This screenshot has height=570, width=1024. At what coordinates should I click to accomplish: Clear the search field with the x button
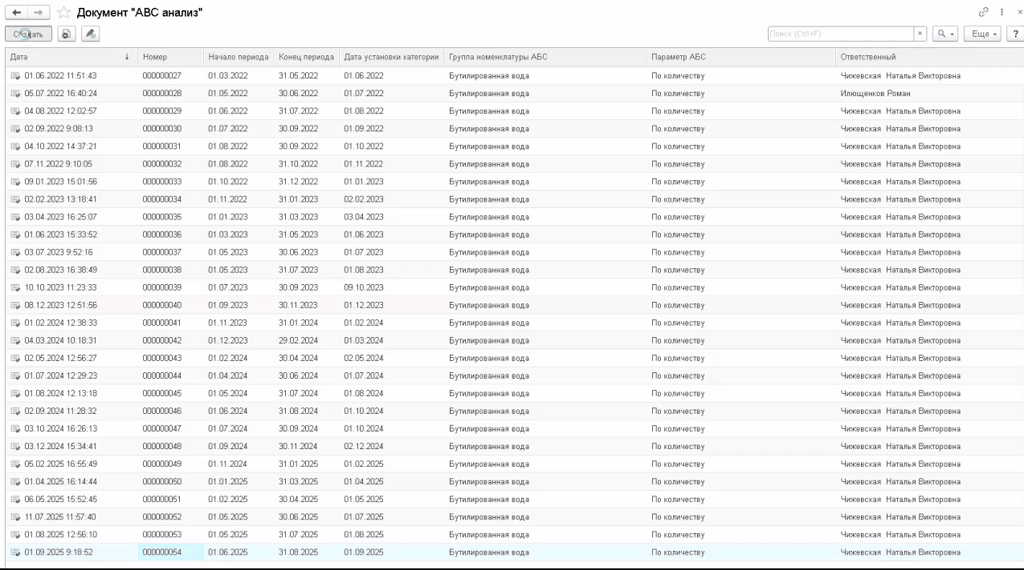[x=920, y=34]
